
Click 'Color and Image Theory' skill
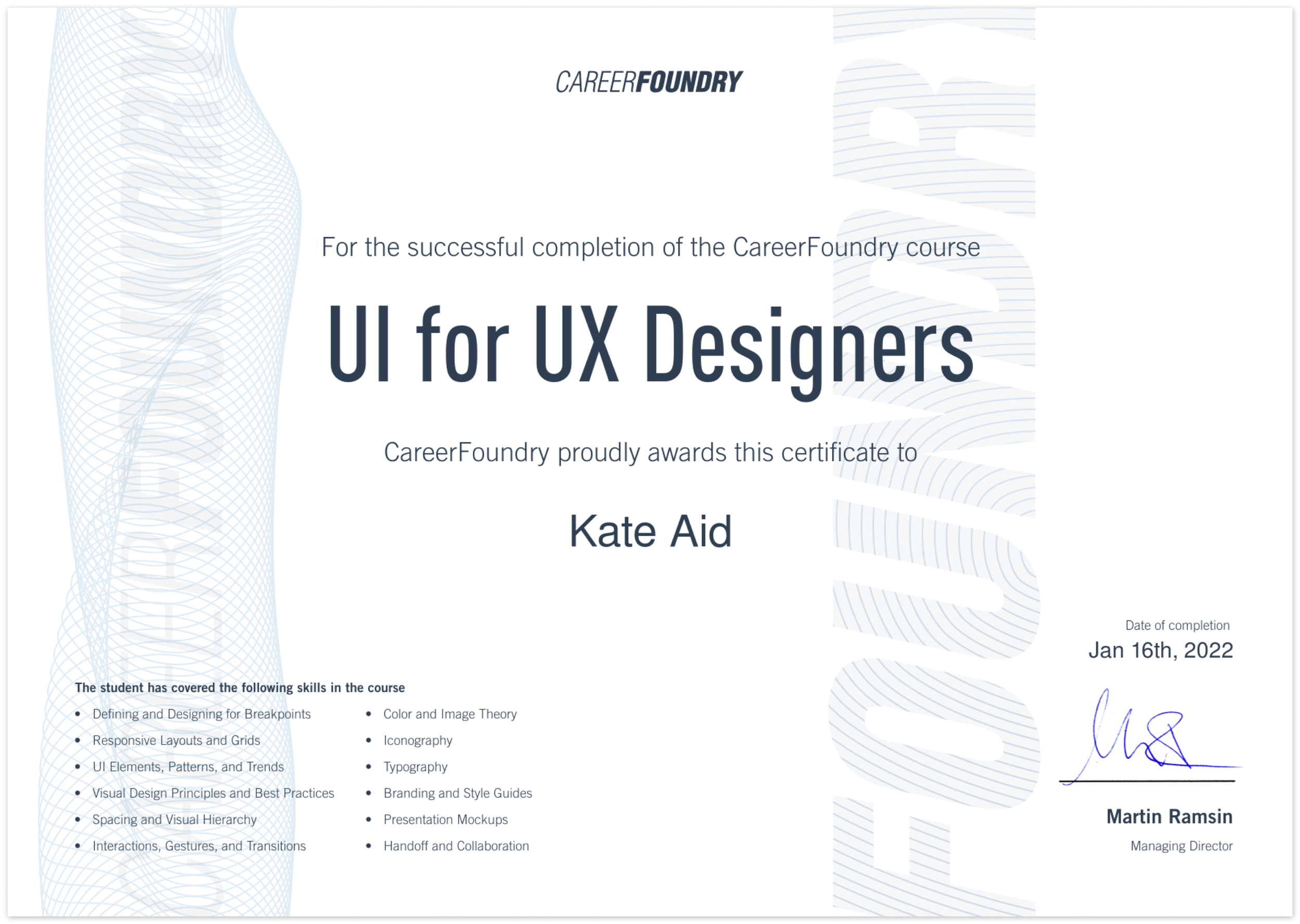pos(449,714)
